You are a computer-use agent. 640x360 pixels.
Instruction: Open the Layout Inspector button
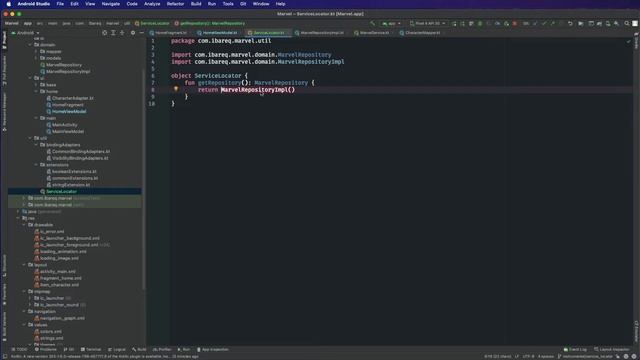[611, 349]
